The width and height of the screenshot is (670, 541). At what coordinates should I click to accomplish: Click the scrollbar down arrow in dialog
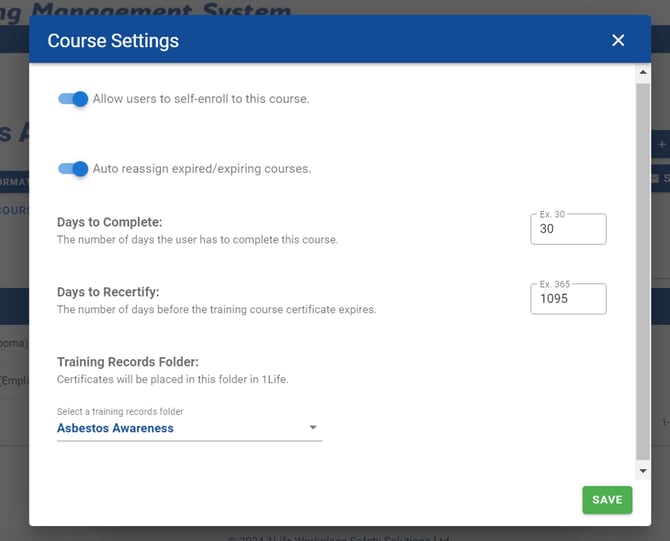(643, 470)
